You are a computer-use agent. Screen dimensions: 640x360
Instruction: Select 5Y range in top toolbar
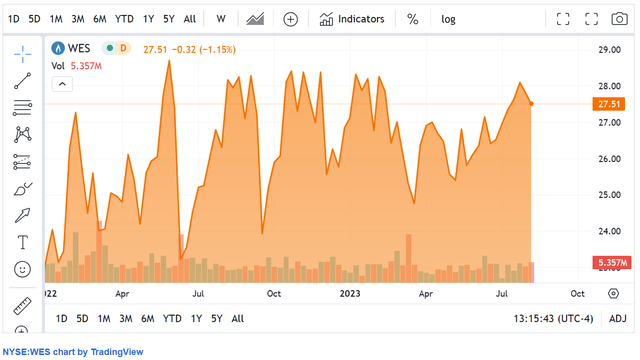[169, 19]
